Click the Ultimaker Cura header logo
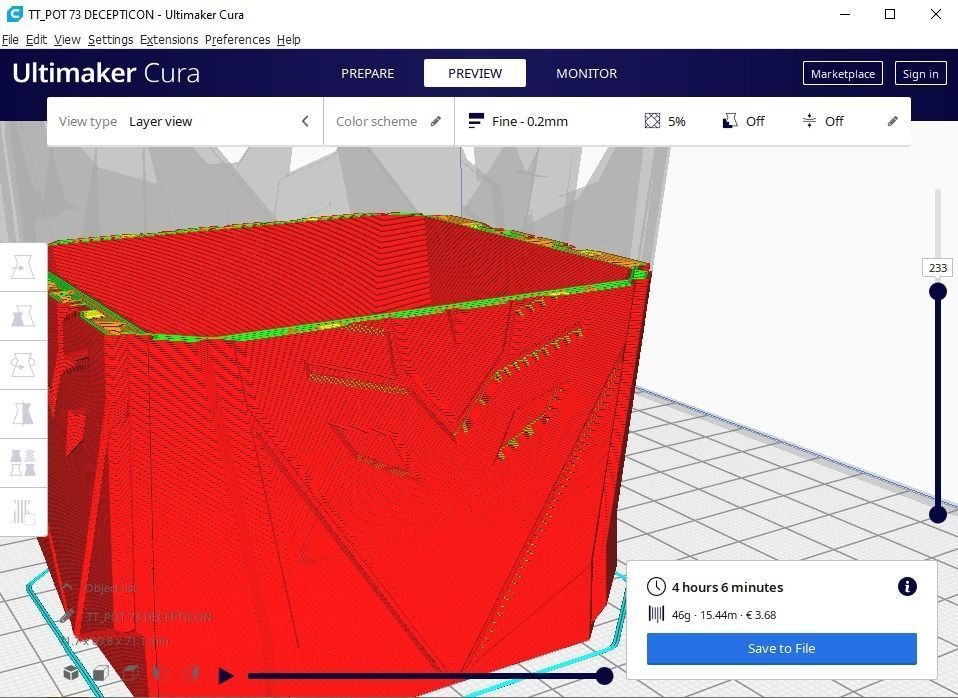This screenshot has height=698, width=958. click(x=106, y=73)
